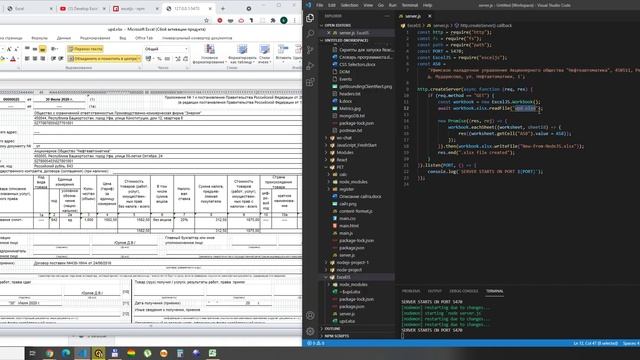The width and height of the screenshot is (640, 360).
Task: Close the server.js editor tab
Action: (429, 16)
